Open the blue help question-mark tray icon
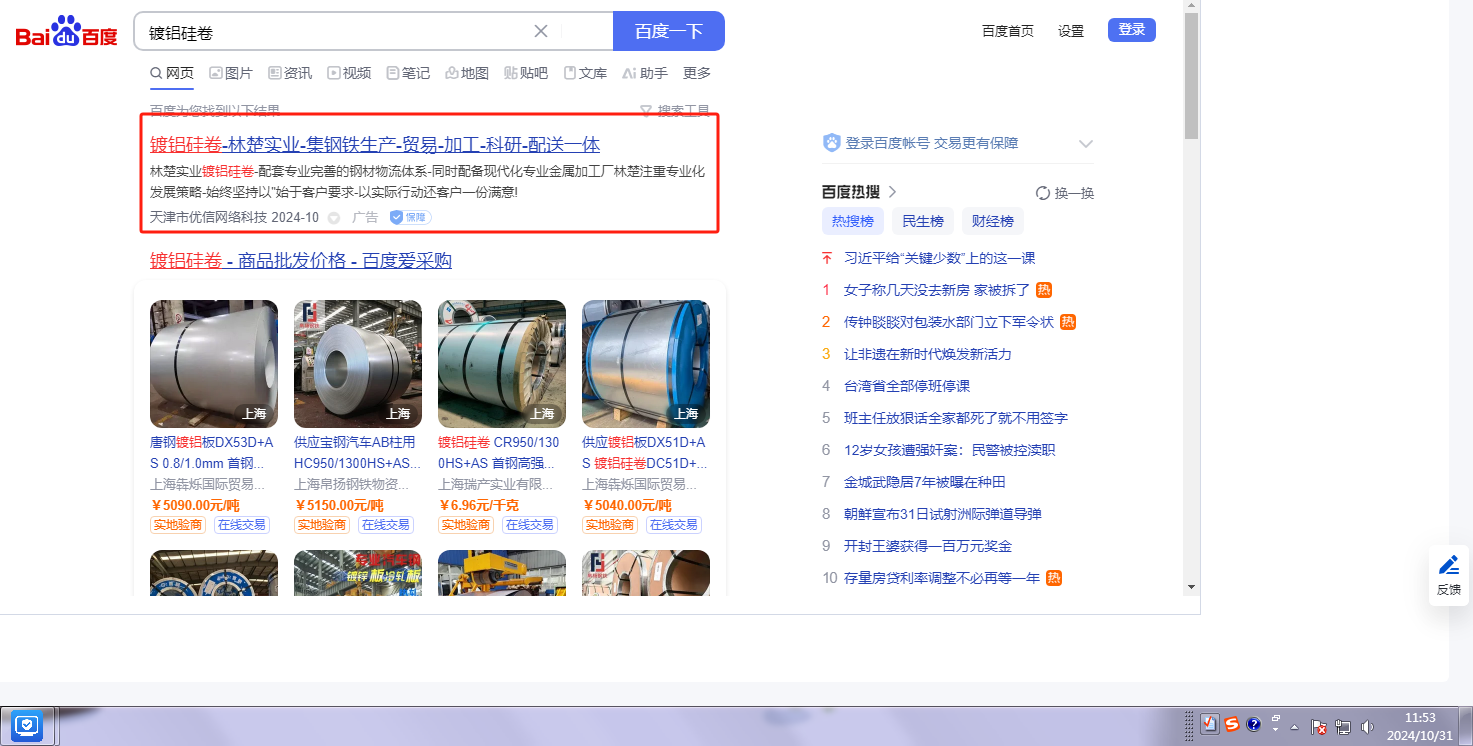This screenshot has width=1473, height=746. [x=1254, y=725]
